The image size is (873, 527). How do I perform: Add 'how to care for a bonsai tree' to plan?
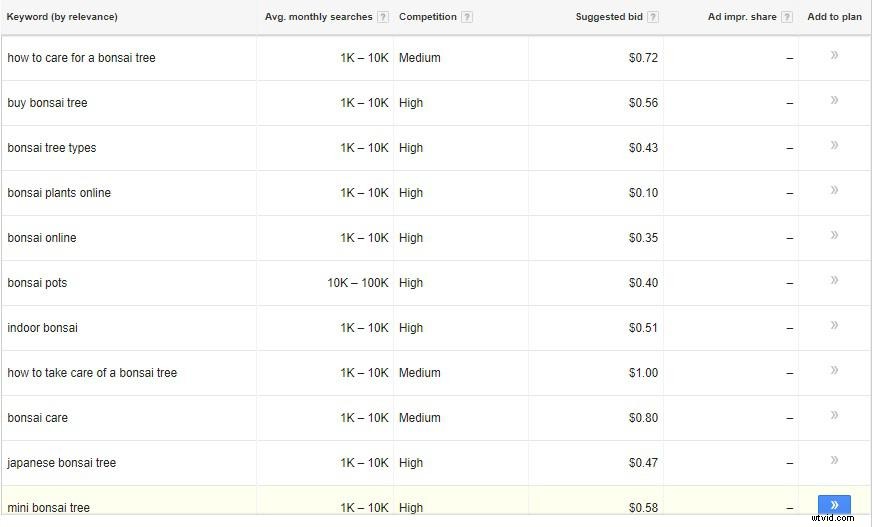pyautogui.click(x=834, y=56)
